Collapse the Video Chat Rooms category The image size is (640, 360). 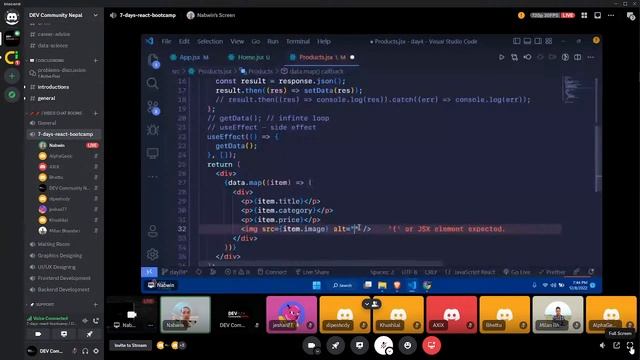click(55, 113)
